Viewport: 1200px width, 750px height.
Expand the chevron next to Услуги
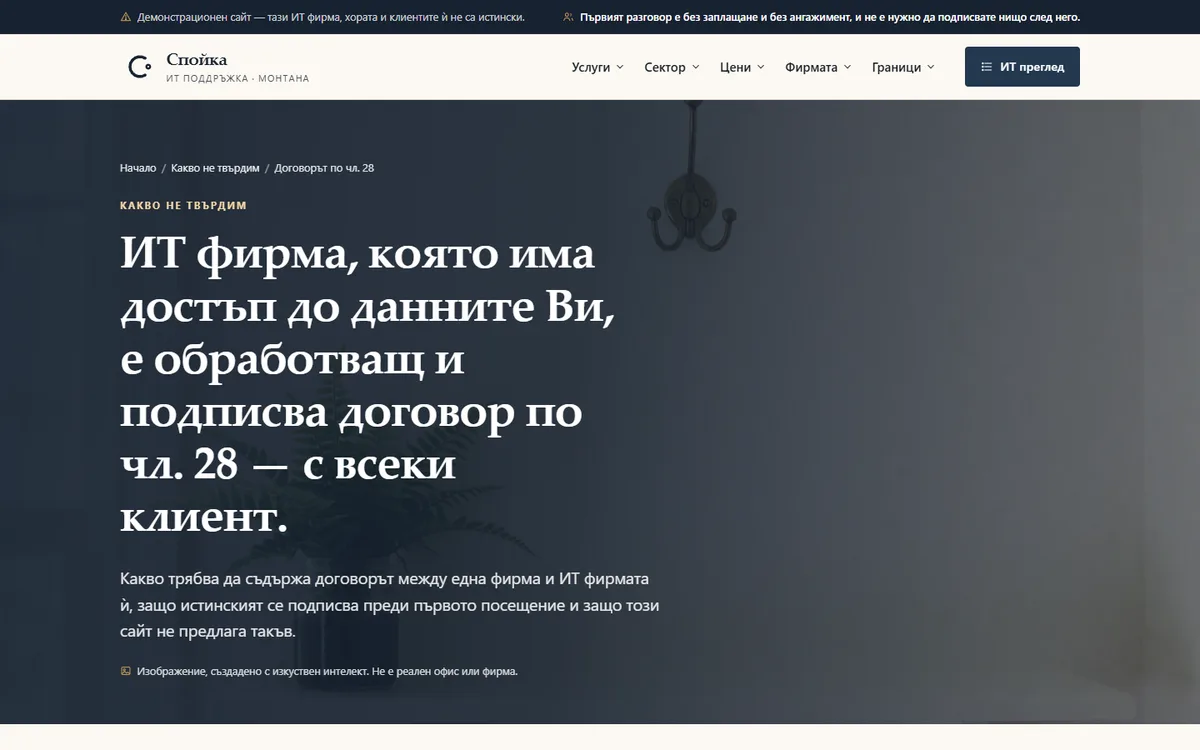pos(620,67)
